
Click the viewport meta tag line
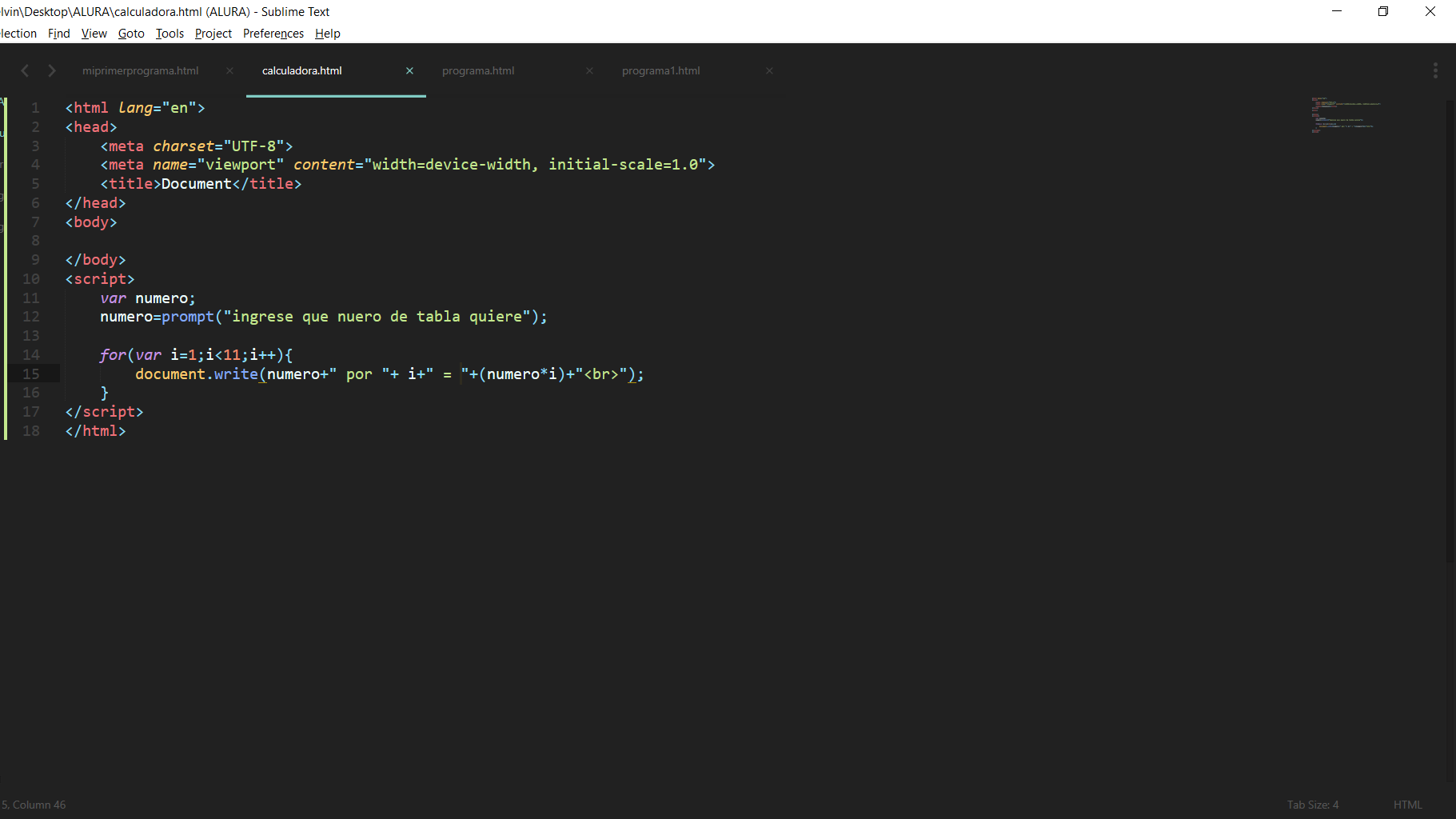[408, 165]
